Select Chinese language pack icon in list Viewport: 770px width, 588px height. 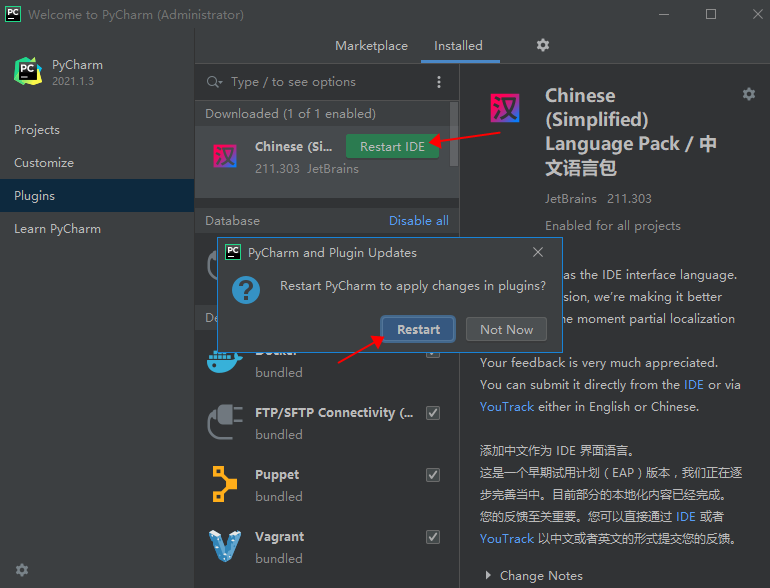225,156
